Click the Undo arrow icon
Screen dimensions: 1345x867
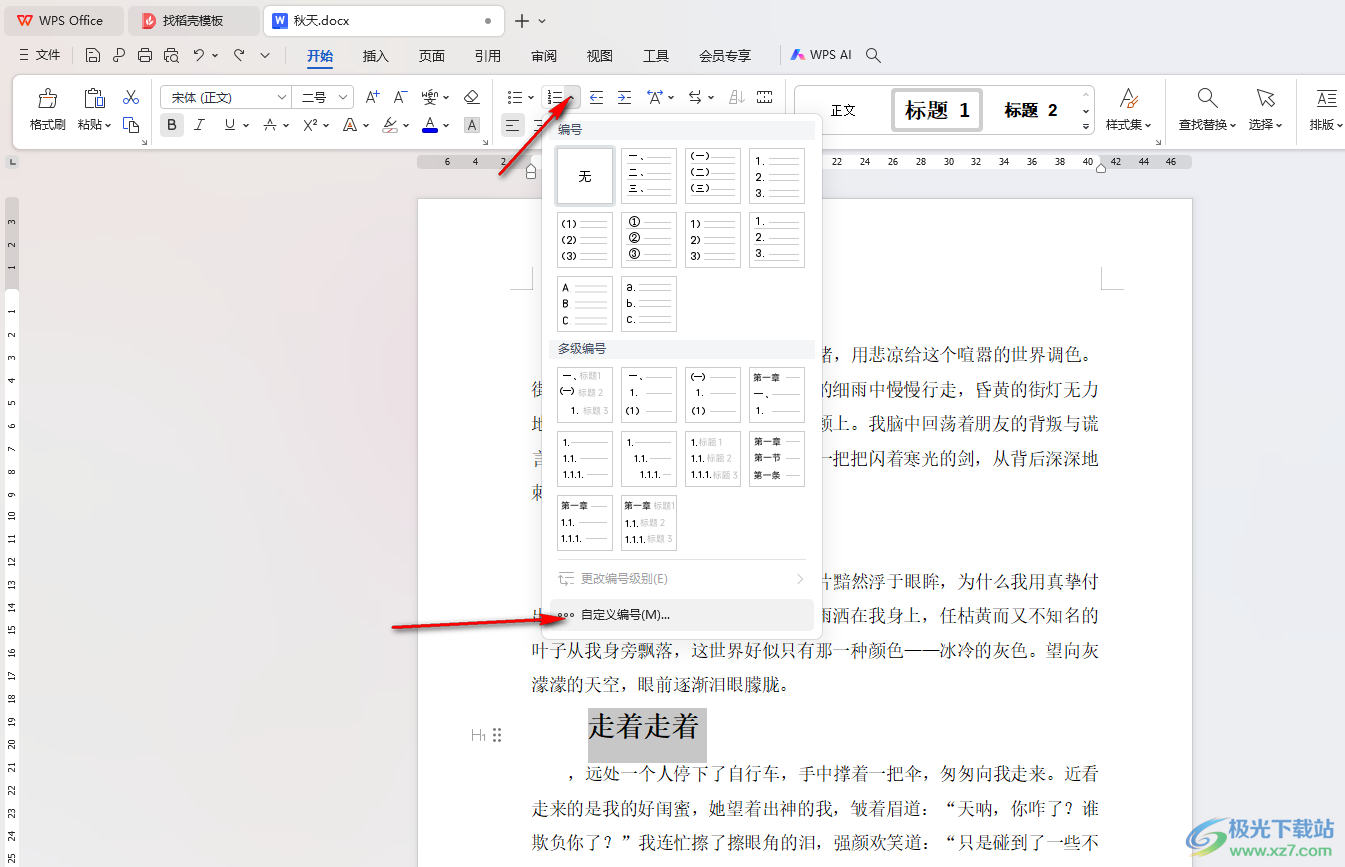(x=199, y=55)
